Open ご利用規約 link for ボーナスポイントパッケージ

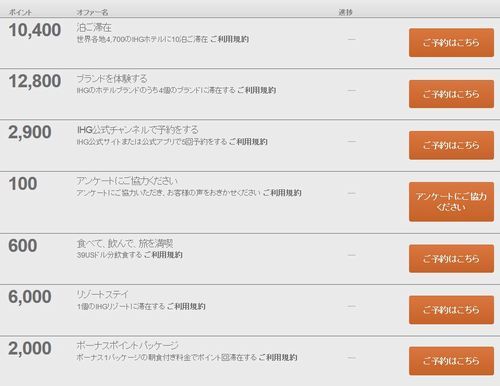(x=278, y=357)
